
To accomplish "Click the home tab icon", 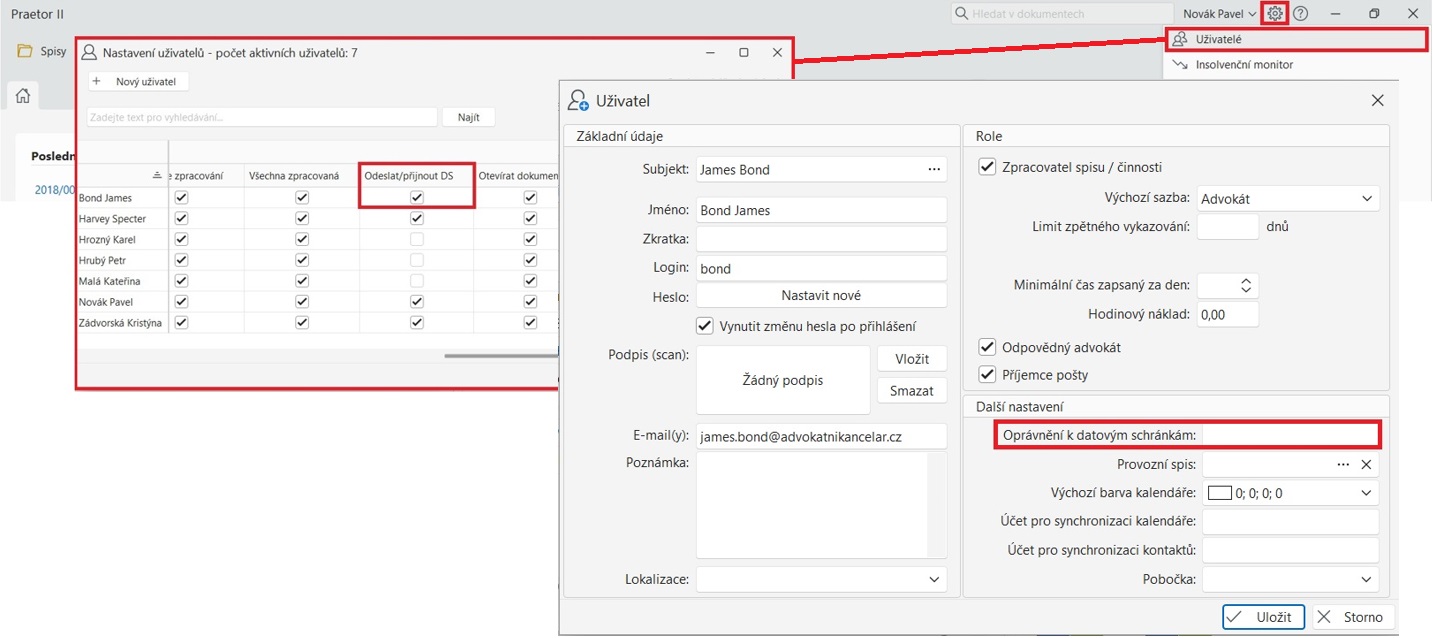I will coord(22,96).
